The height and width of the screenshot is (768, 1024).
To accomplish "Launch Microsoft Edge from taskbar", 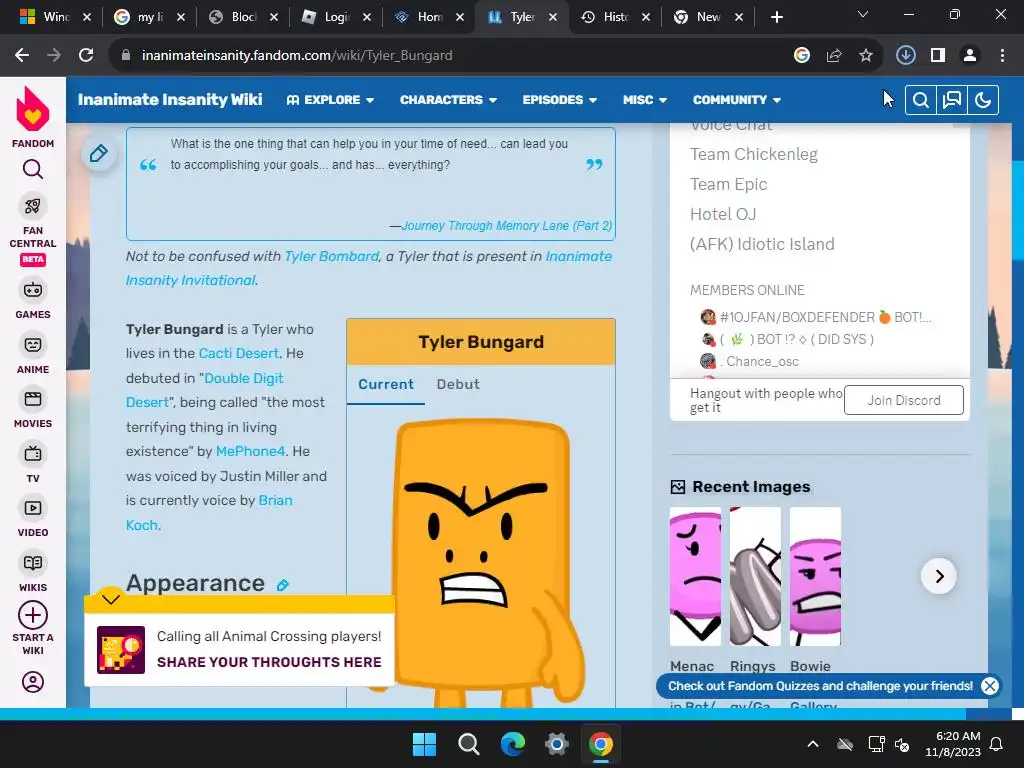I will [x=513, y=744].
